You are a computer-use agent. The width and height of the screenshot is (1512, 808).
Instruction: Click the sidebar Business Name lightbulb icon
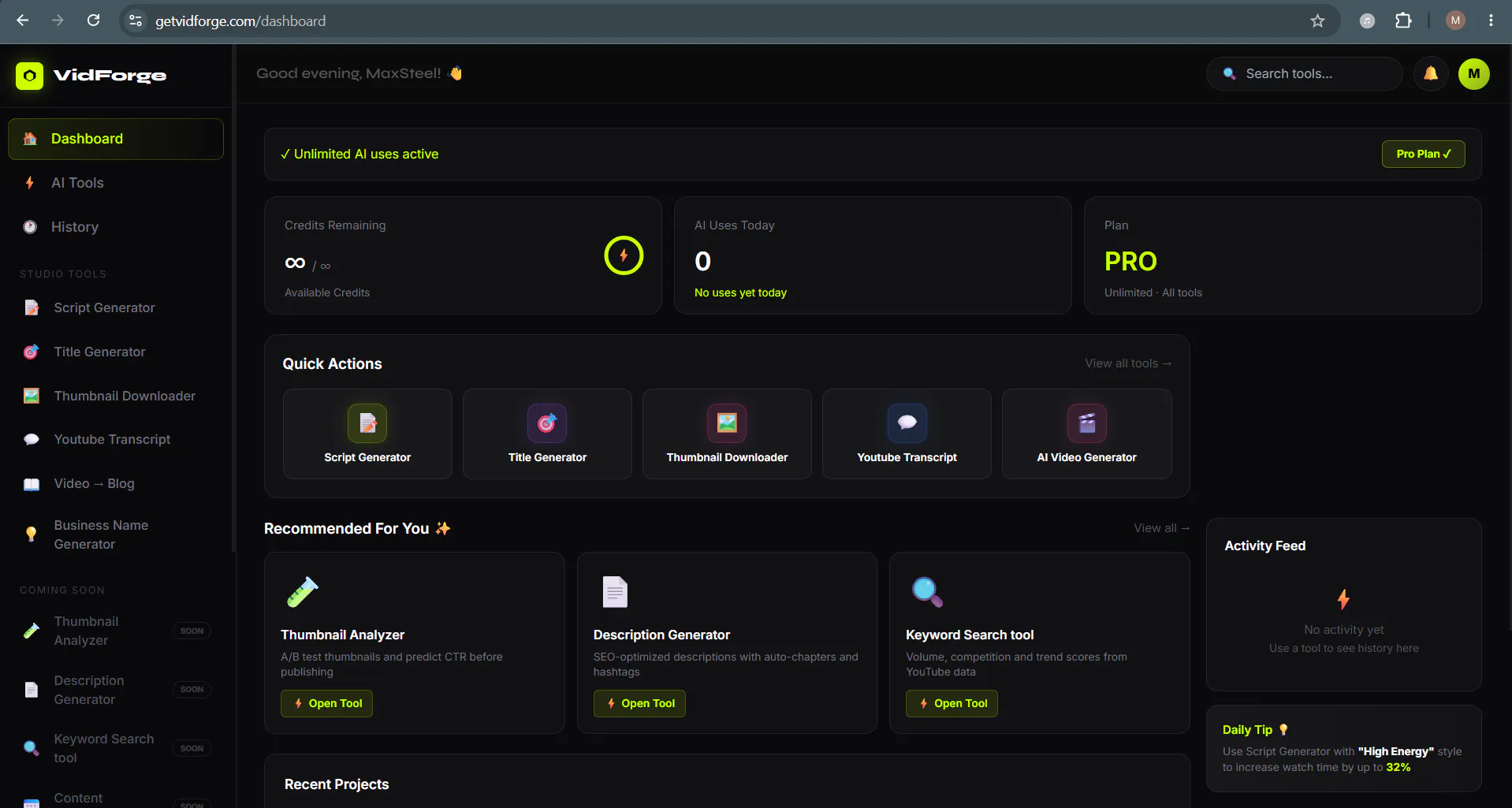coord(32,534)
